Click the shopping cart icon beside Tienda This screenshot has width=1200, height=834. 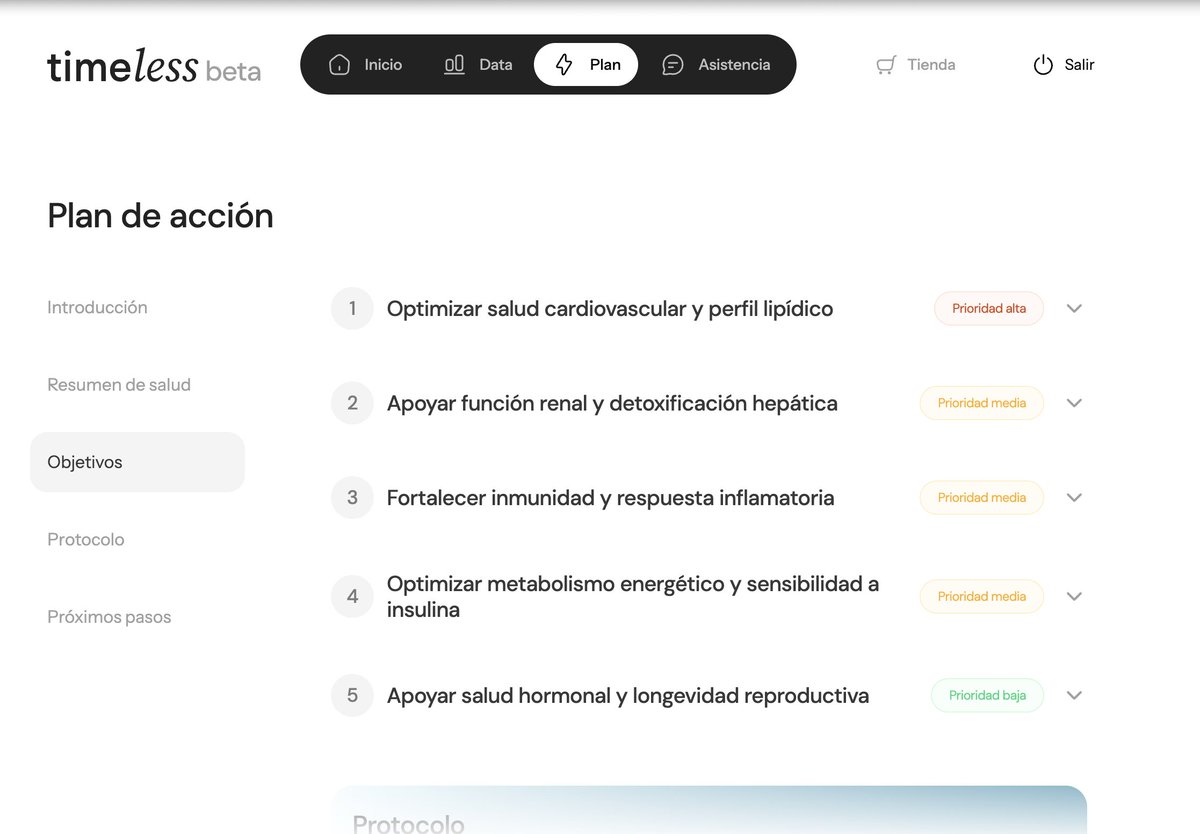tap(886, 65)
